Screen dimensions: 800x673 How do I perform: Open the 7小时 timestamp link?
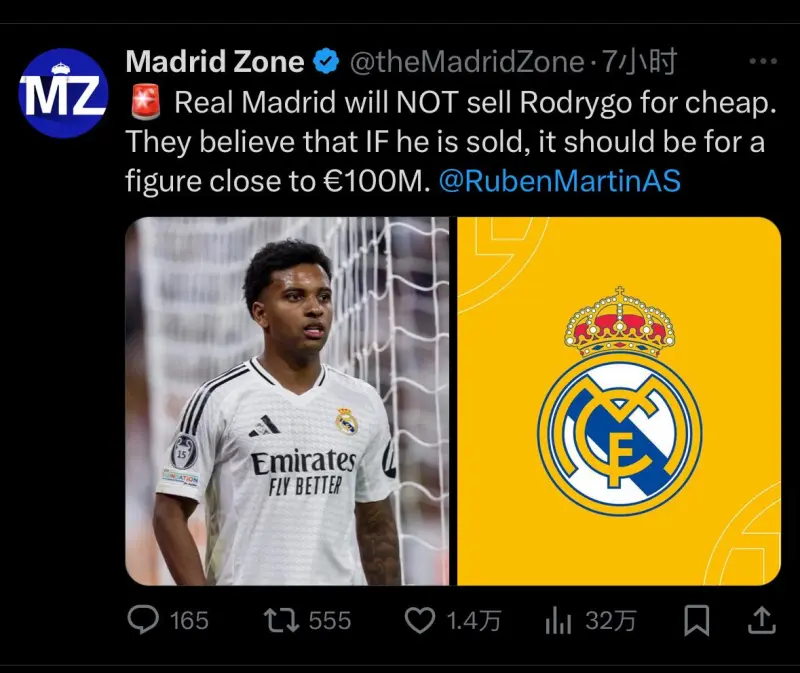(x=640, y=62)
